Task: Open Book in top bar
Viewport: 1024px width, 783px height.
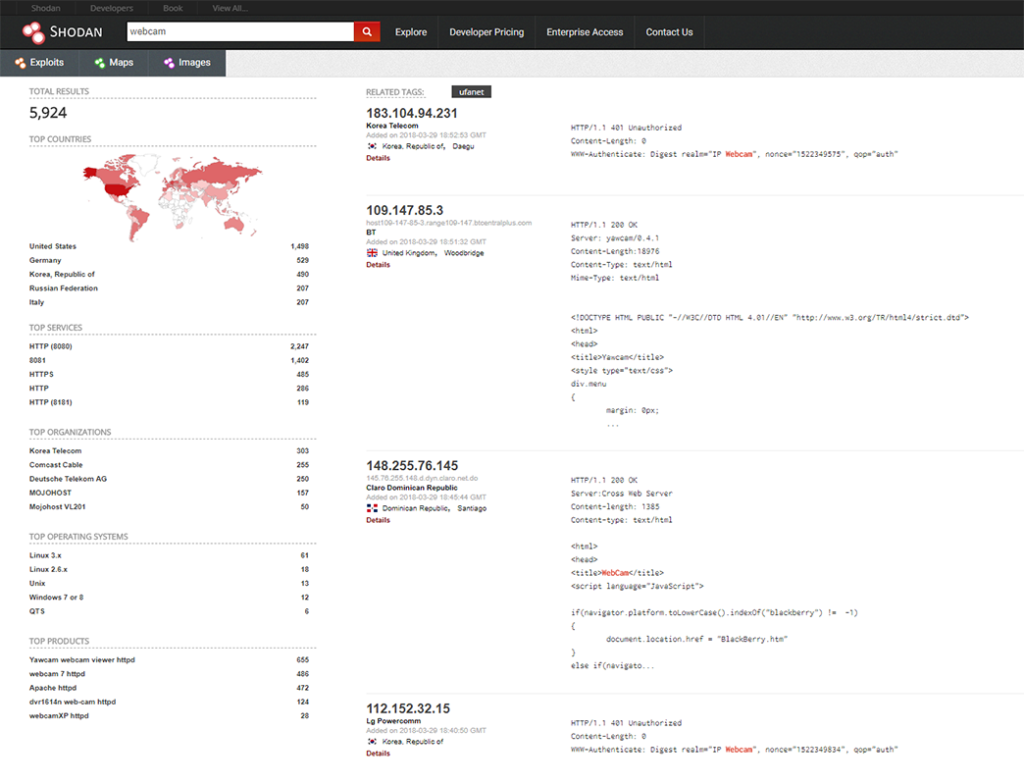Action: pos(173,8)
